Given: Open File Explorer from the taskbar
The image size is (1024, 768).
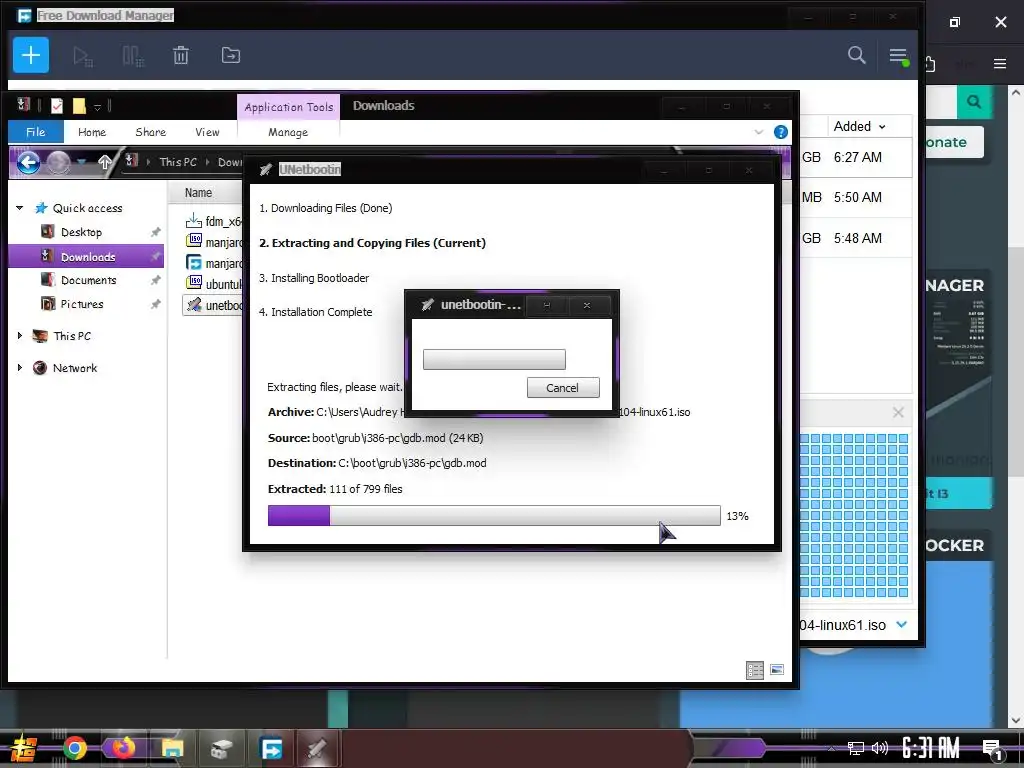Looking at the screenshot, I should (x=172, y=748).
